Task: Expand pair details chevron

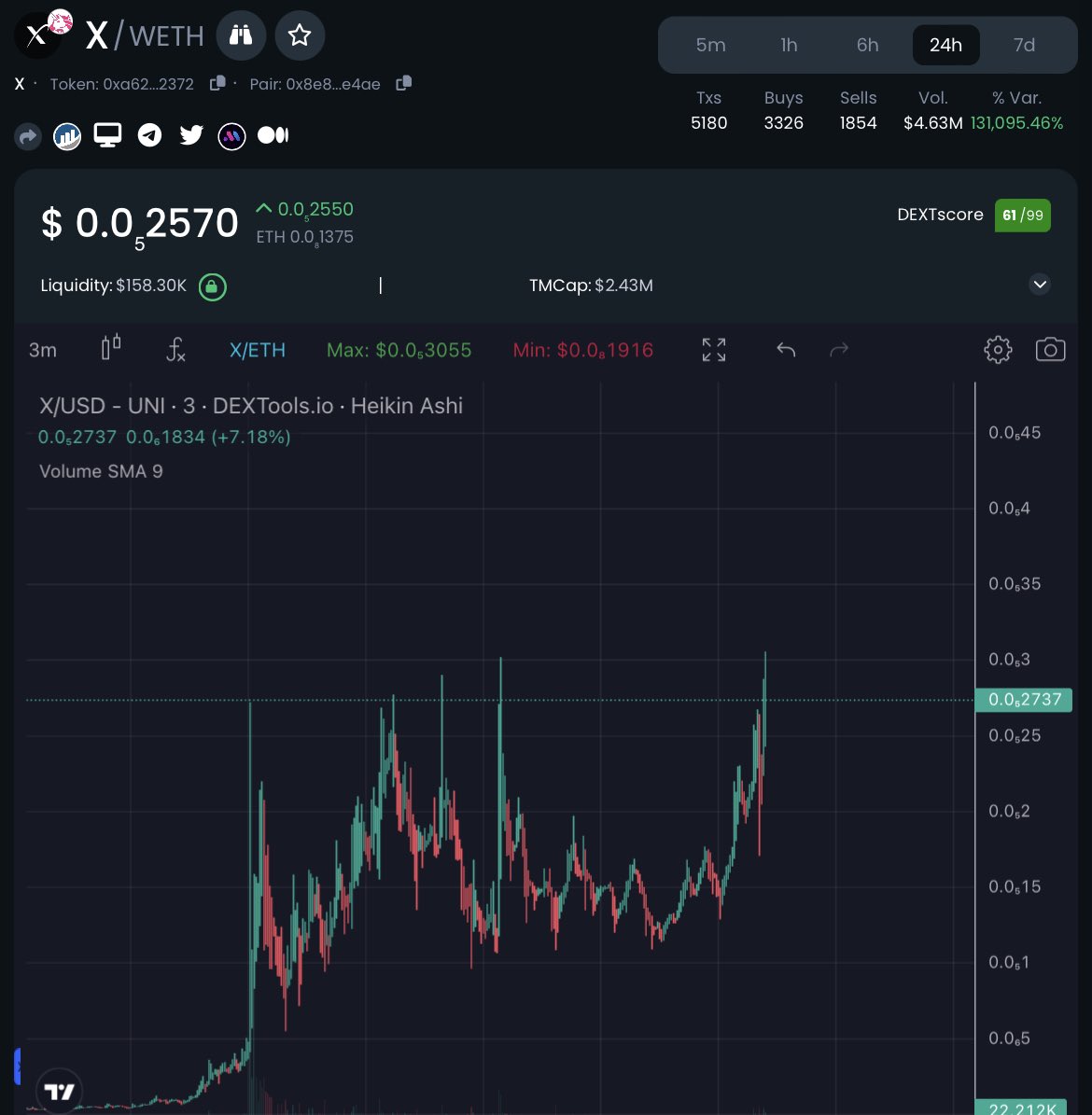Action: tap(1040, 285)
